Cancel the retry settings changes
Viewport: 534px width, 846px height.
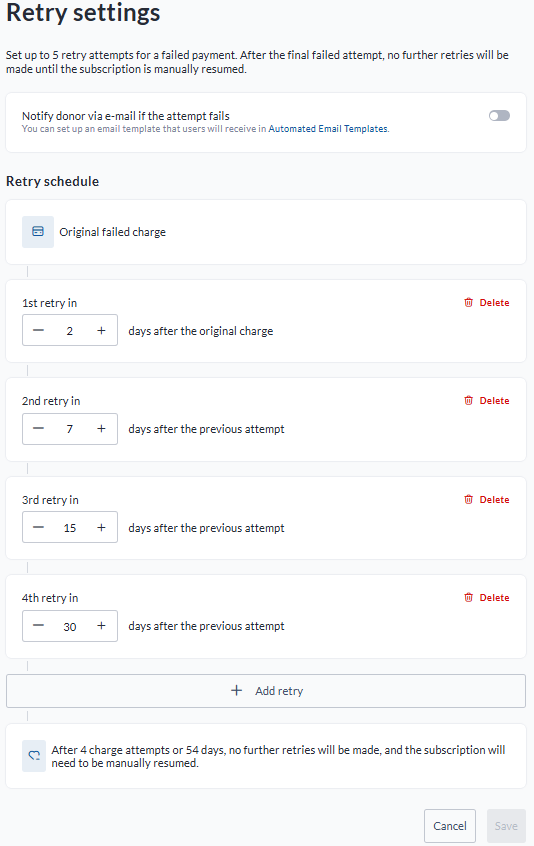[450, 825]
